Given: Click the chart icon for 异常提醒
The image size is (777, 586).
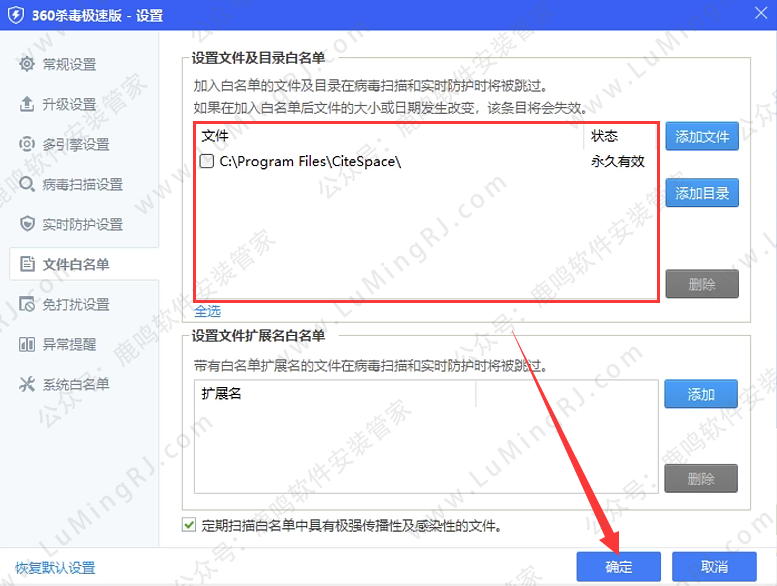Looking at the screenshot, I should (27, 344).
